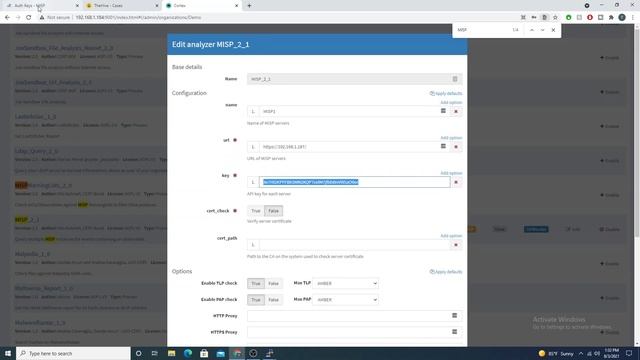Click the red extension icon in toolbar
This screenshot has height=360, width=640.
(590, 18)
